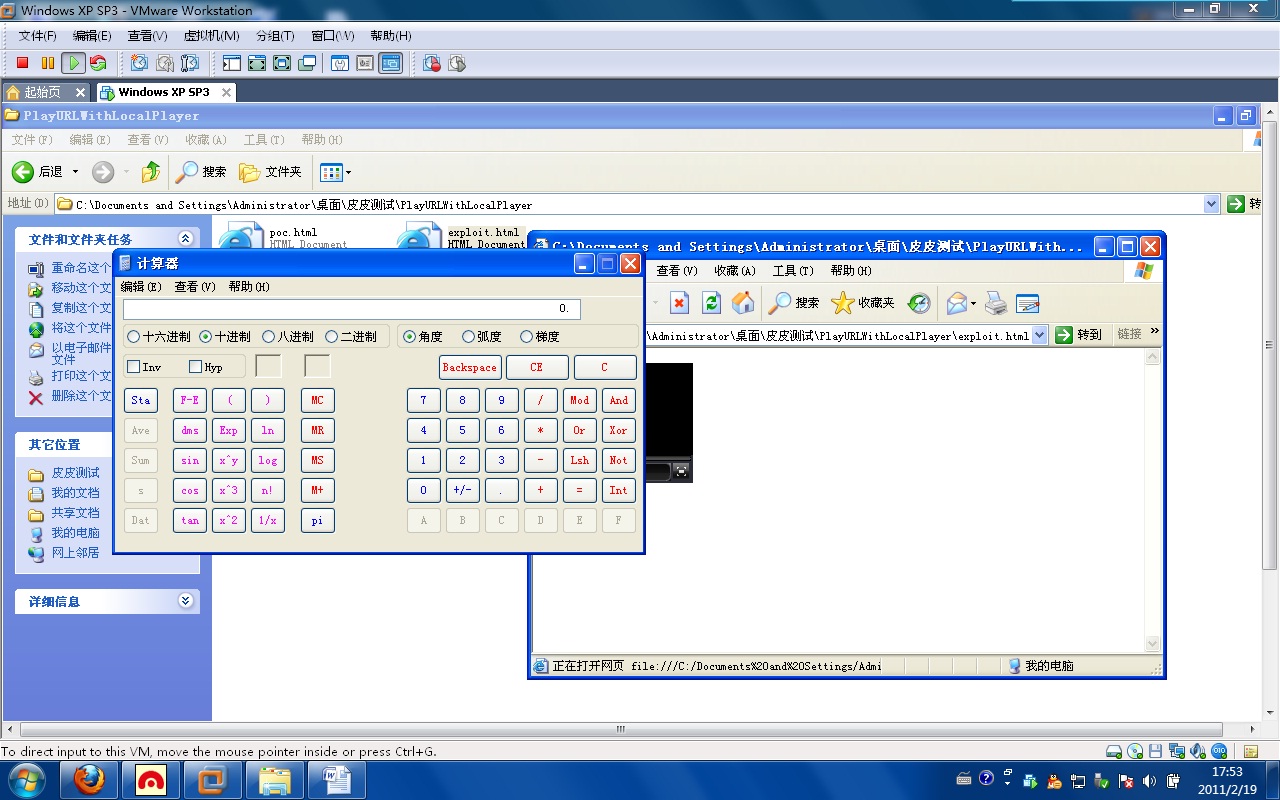The width and height of the screenshot is (1280, 800).
Task: Select the 弧度 radians radio button
Action: [x=482, y=337]
